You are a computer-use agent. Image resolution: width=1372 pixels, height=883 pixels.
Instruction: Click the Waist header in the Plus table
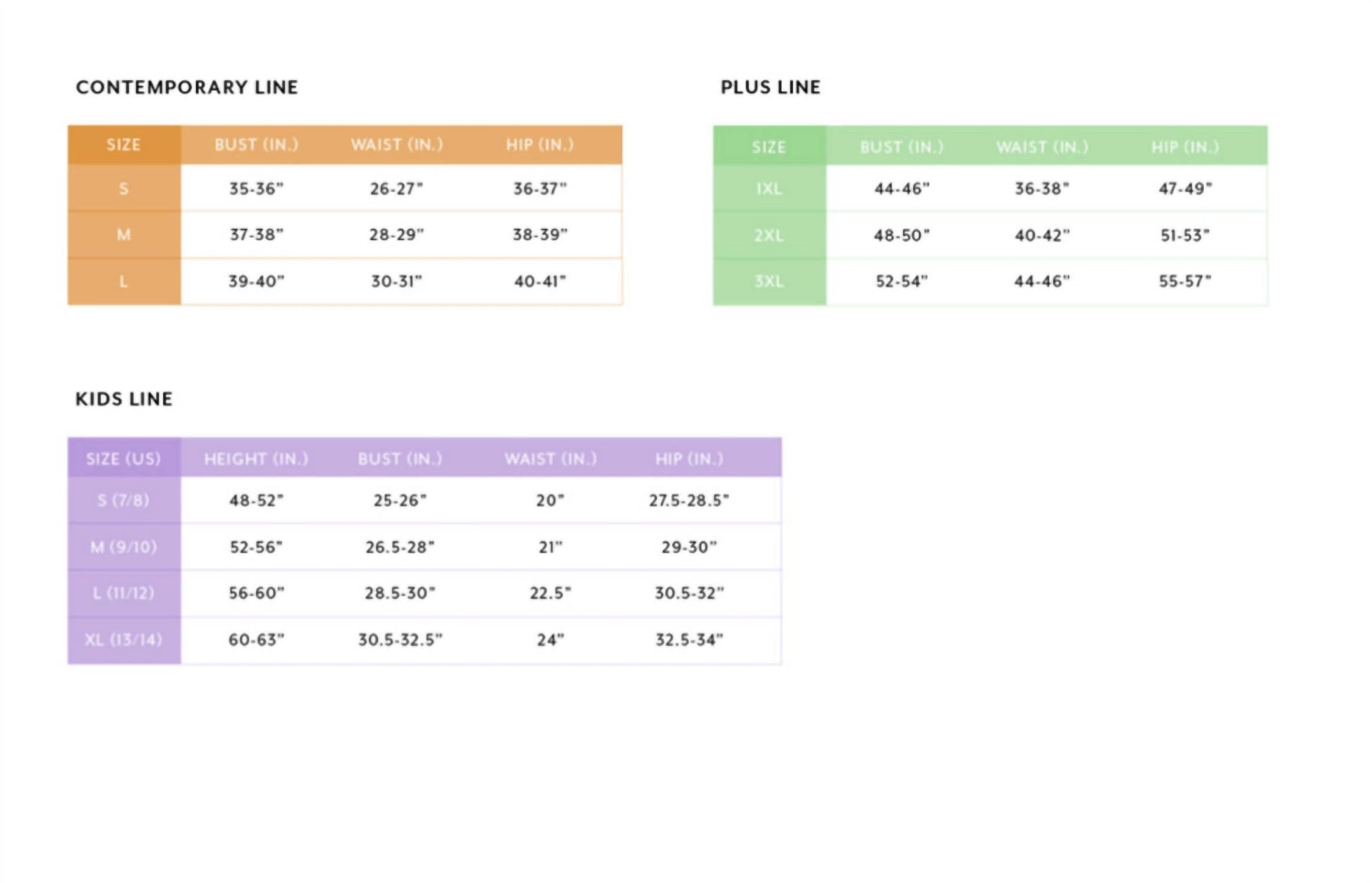tap(1042, 147)
